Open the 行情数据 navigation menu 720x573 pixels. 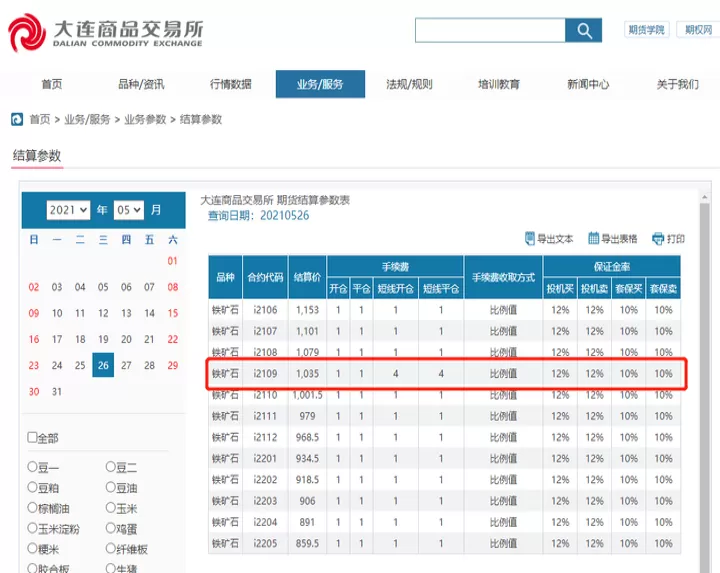pos(231,84)
